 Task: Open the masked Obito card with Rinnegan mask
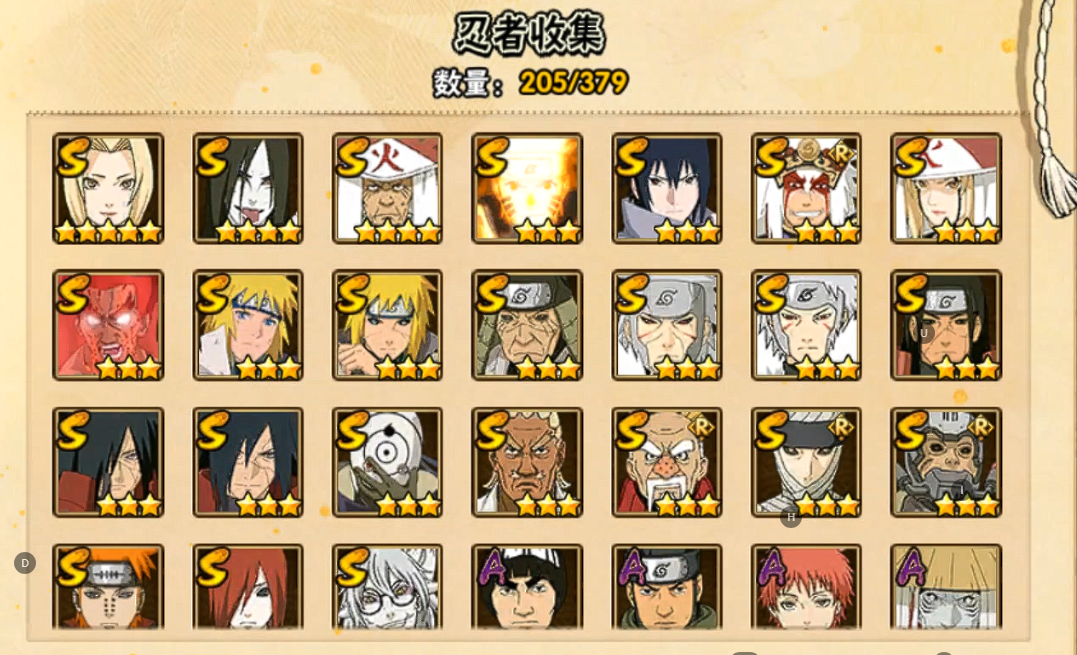point(387,462)
